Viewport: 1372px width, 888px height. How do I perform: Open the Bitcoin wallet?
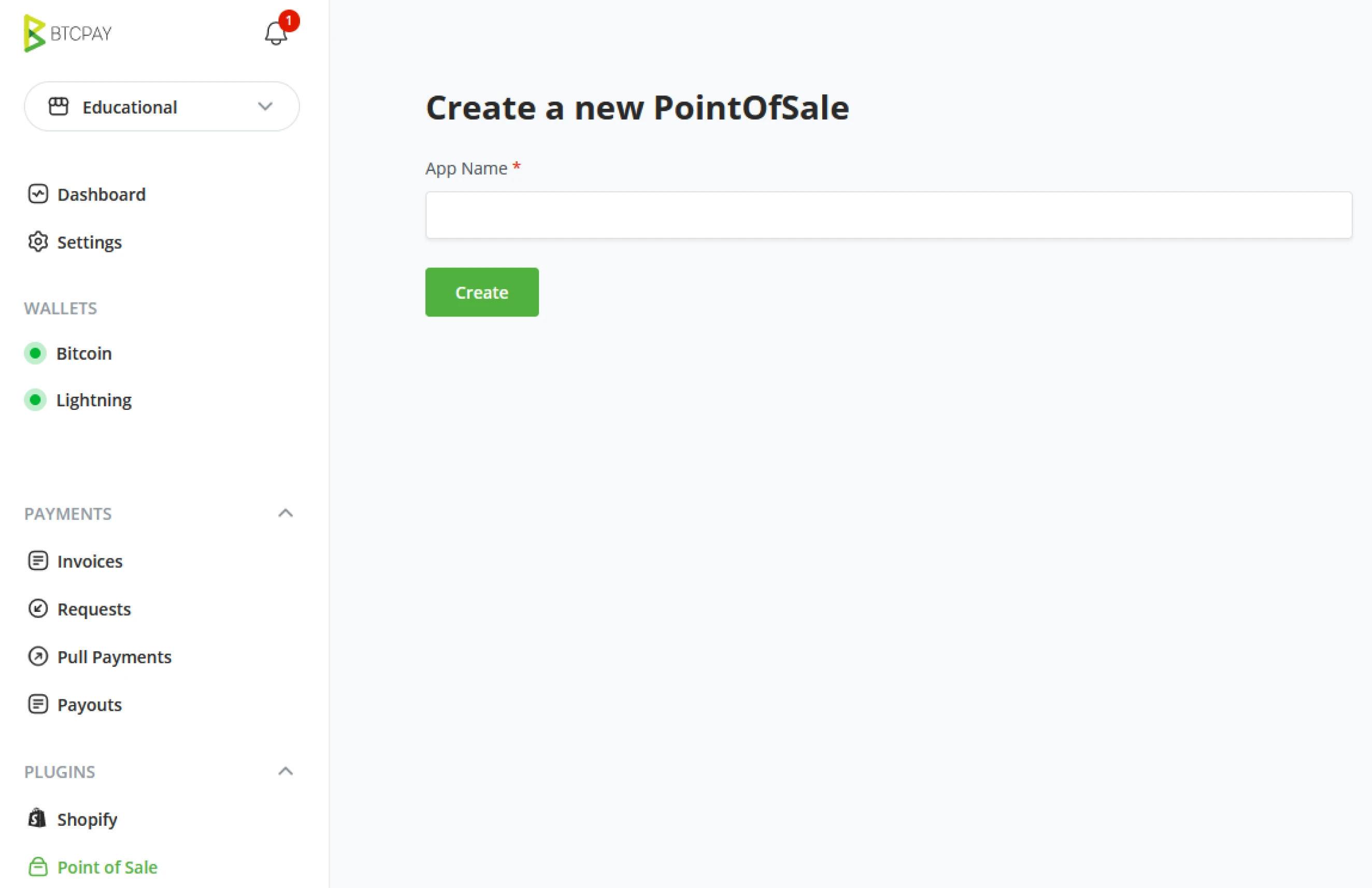click(84, 353)
